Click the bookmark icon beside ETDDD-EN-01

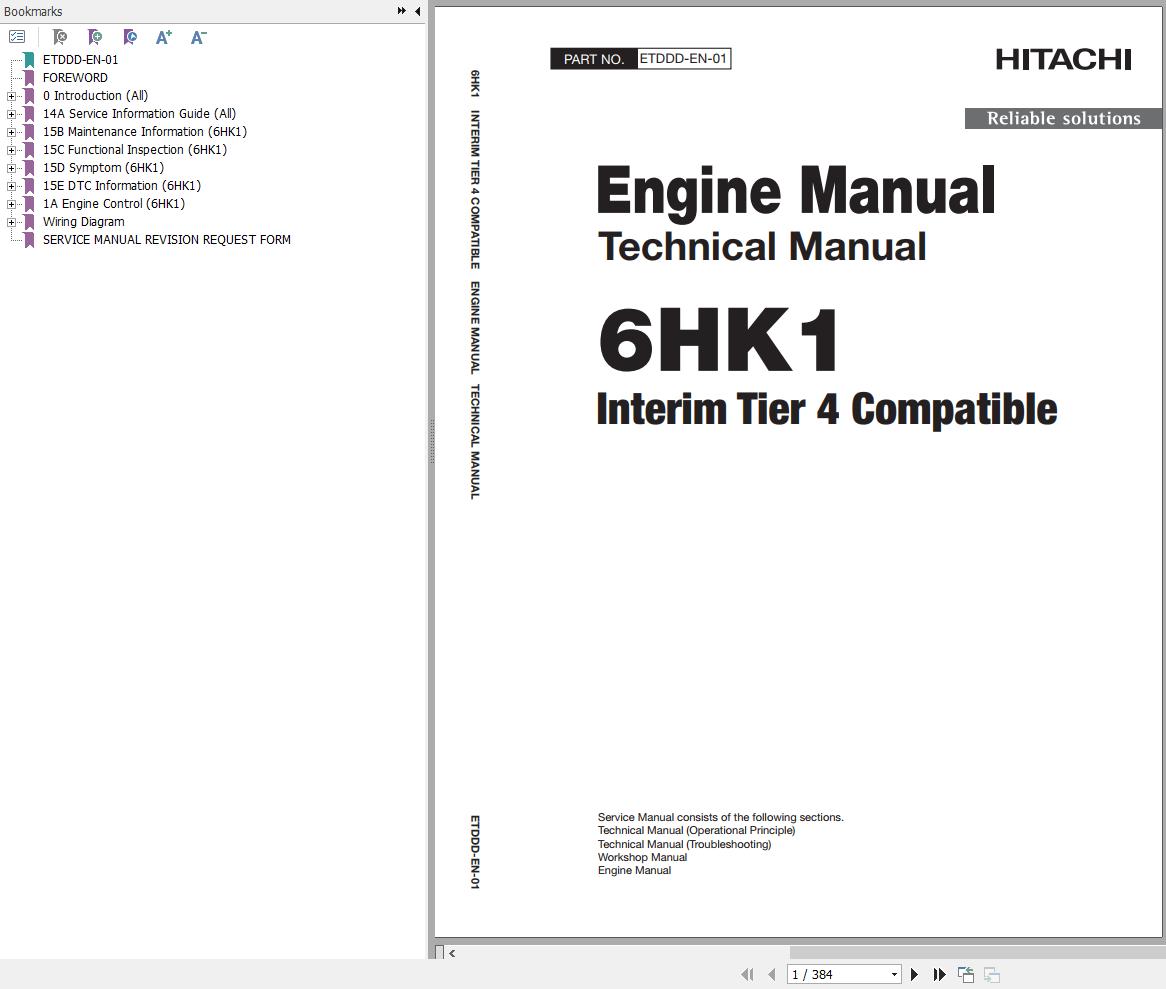coord(29,59)
